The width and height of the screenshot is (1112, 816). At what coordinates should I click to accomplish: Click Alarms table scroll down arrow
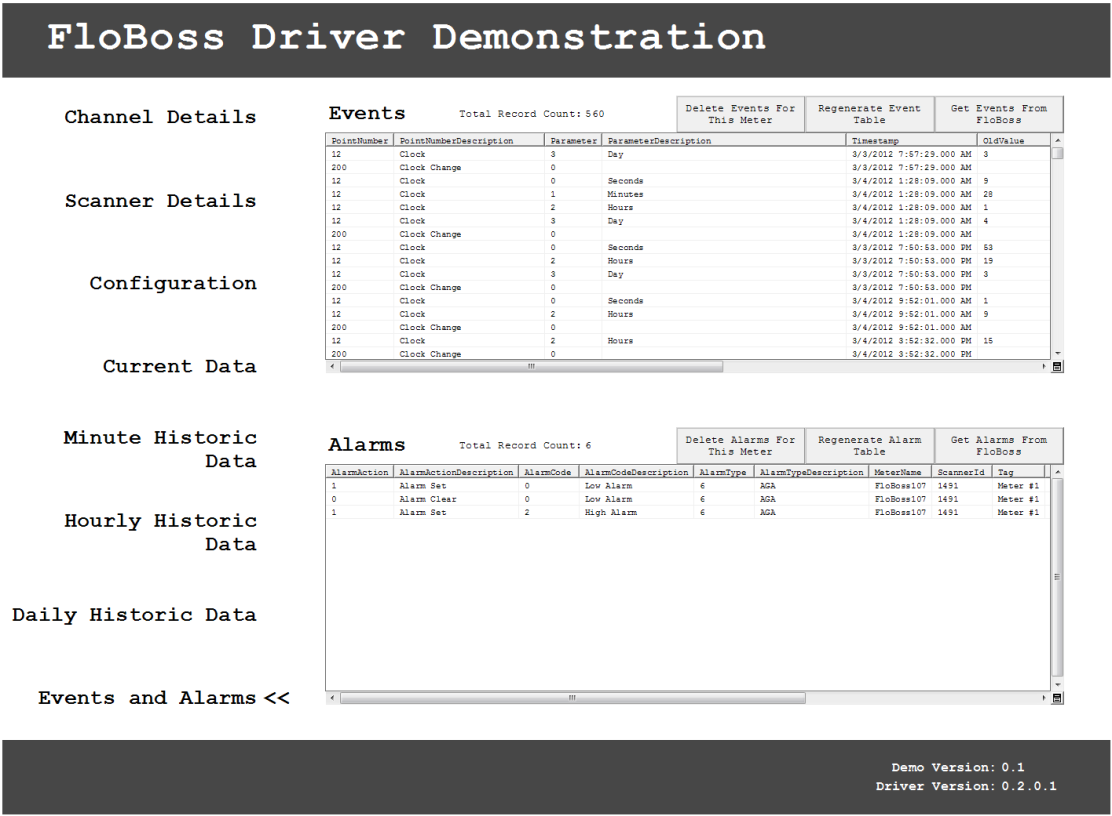pyautogui.click(x=1057, y=685)
